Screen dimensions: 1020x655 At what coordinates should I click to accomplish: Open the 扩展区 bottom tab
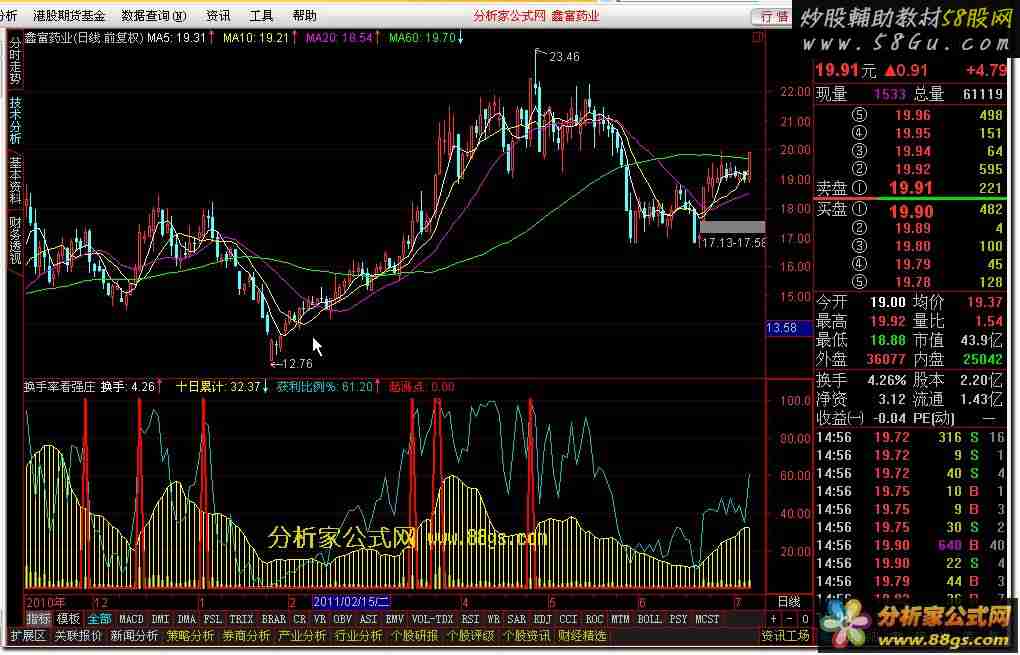point(28,635)
